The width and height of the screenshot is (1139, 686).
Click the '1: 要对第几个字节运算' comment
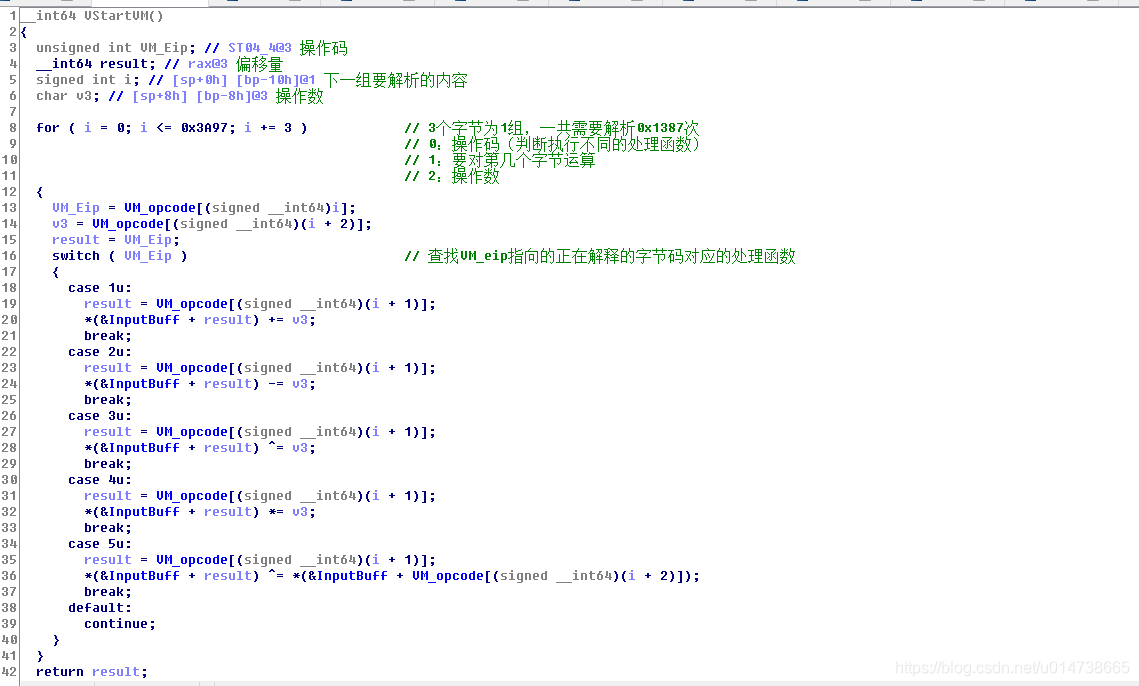pyautogui.click(x=500, y=160)
